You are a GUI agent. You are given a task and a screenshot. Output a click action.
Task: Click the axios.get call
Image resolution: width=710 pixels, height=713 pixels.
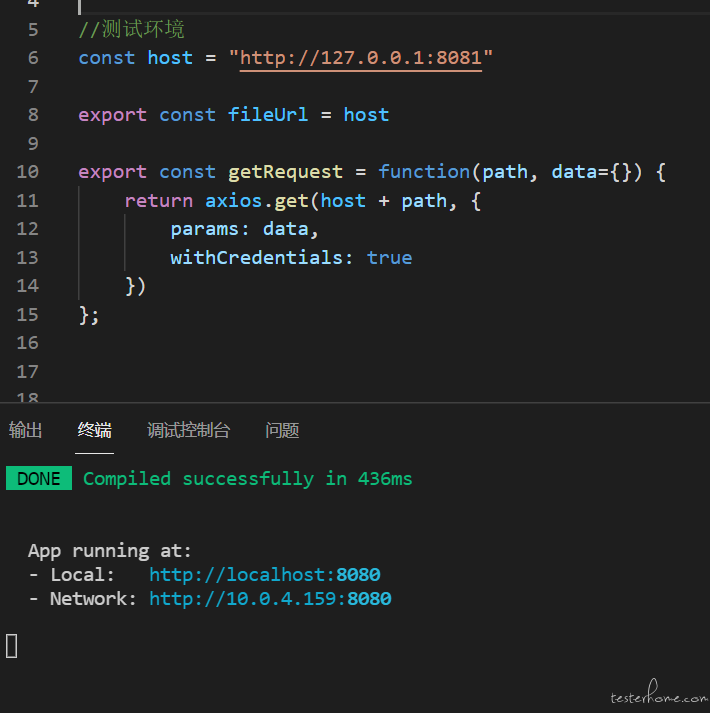point(257,201)
